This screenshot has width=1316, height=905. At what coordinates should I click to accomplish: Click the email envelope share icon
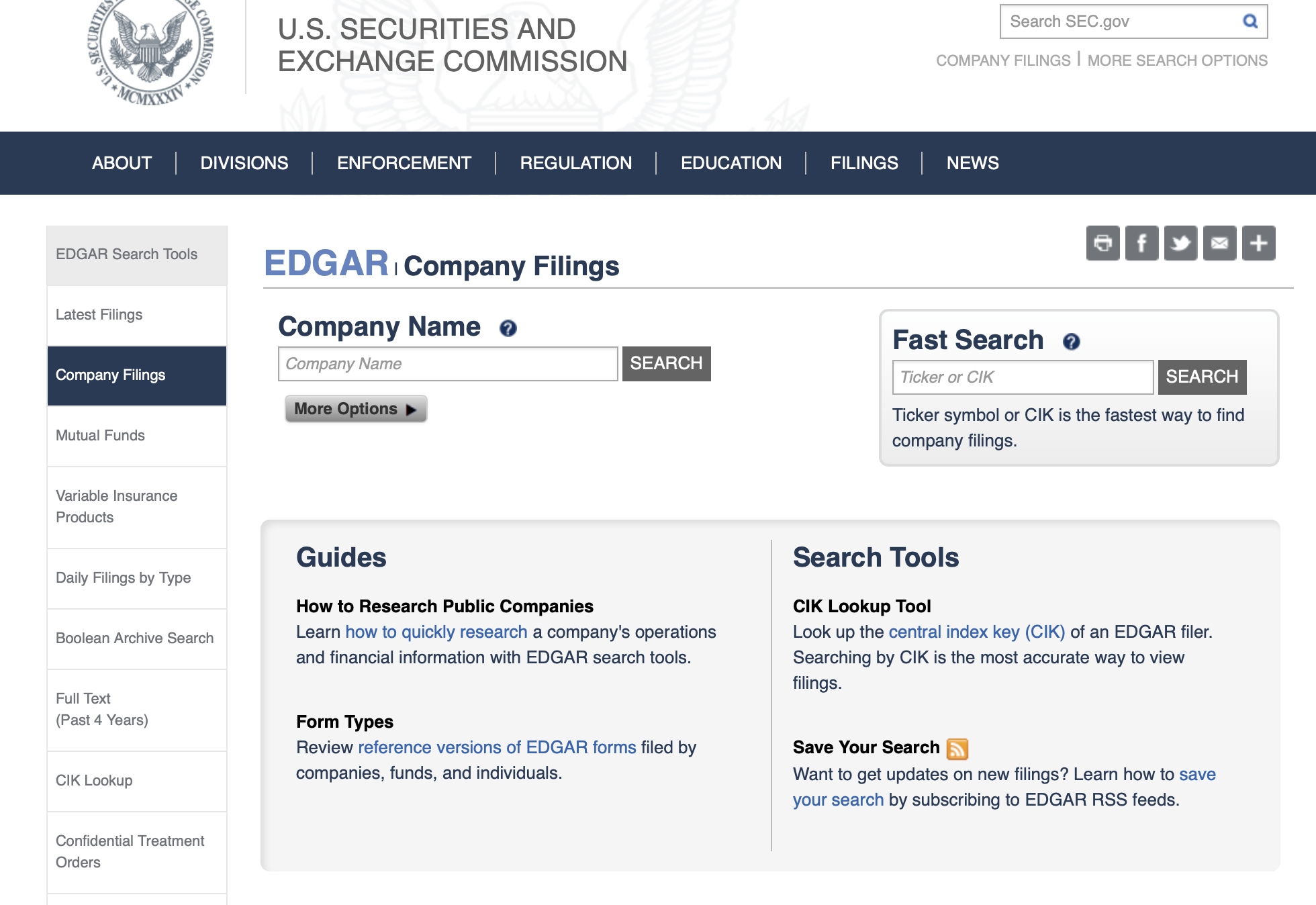[x=1219, y=243]
